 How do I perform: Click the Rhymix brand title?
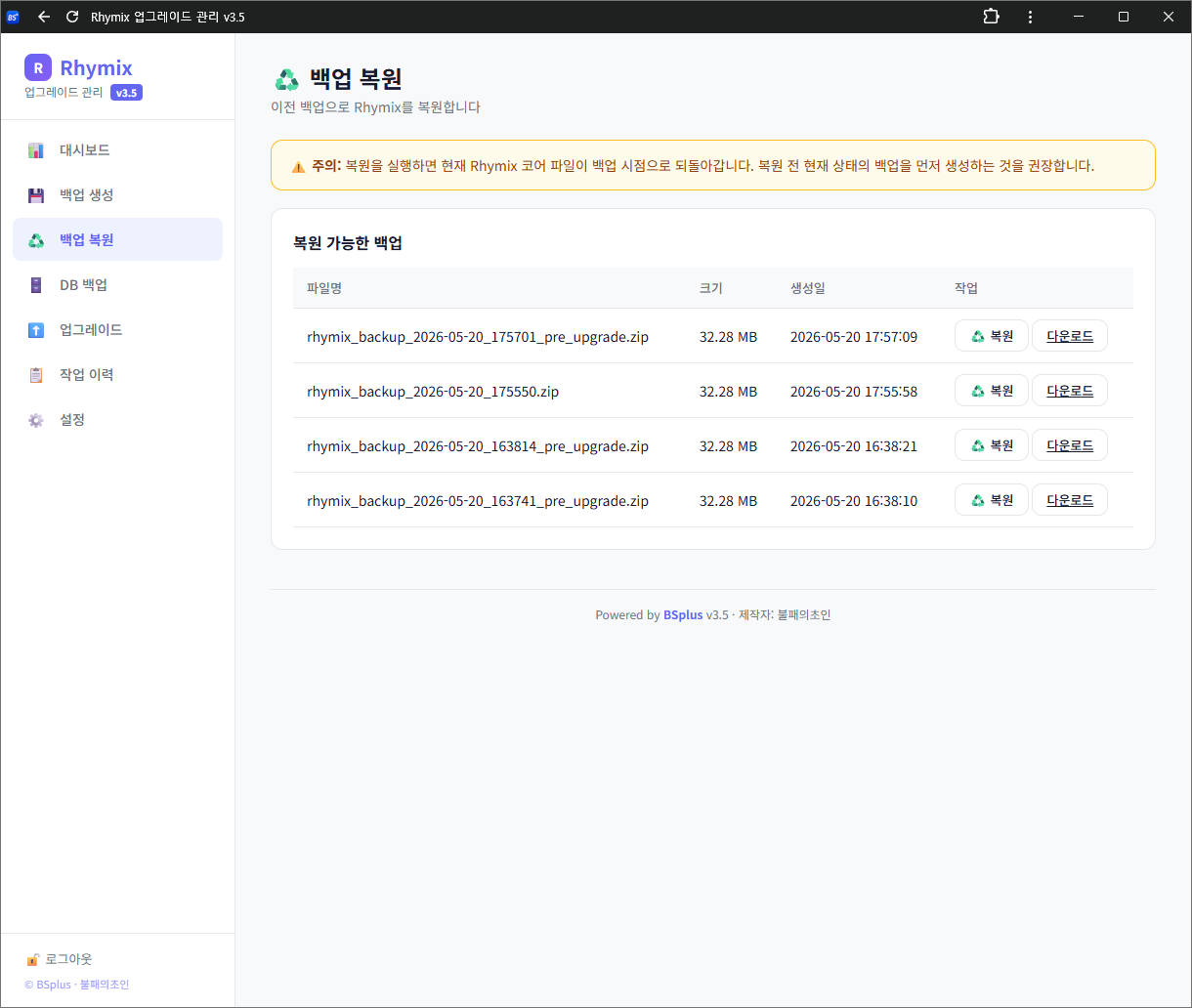(x=96, y=67)
